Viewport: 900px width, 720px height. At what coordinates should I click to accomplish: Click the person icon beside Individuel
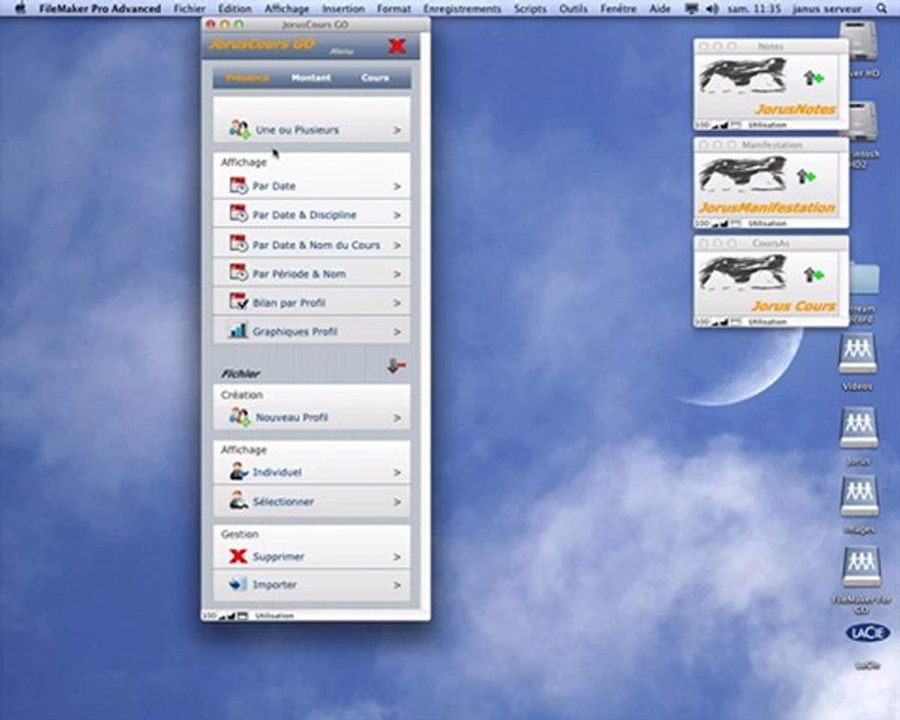pos(238,471)
